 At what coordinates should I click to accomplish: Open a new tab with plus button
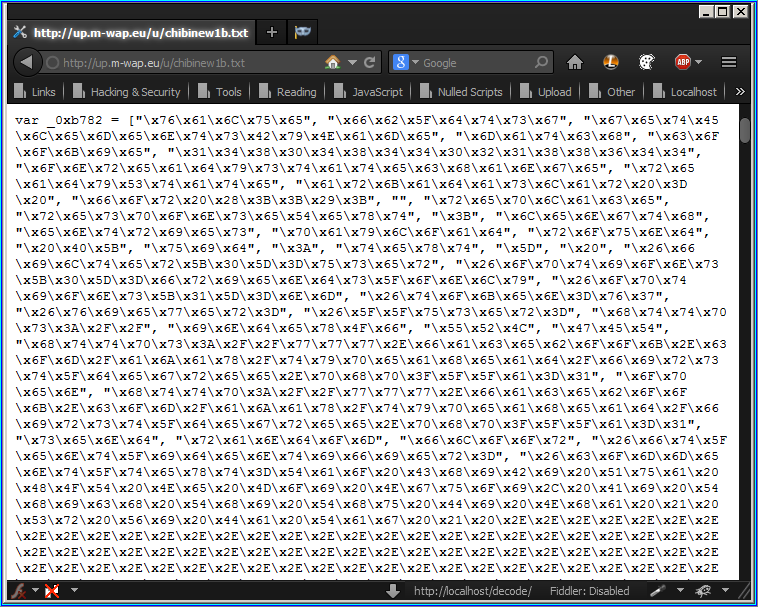point(272,32)
